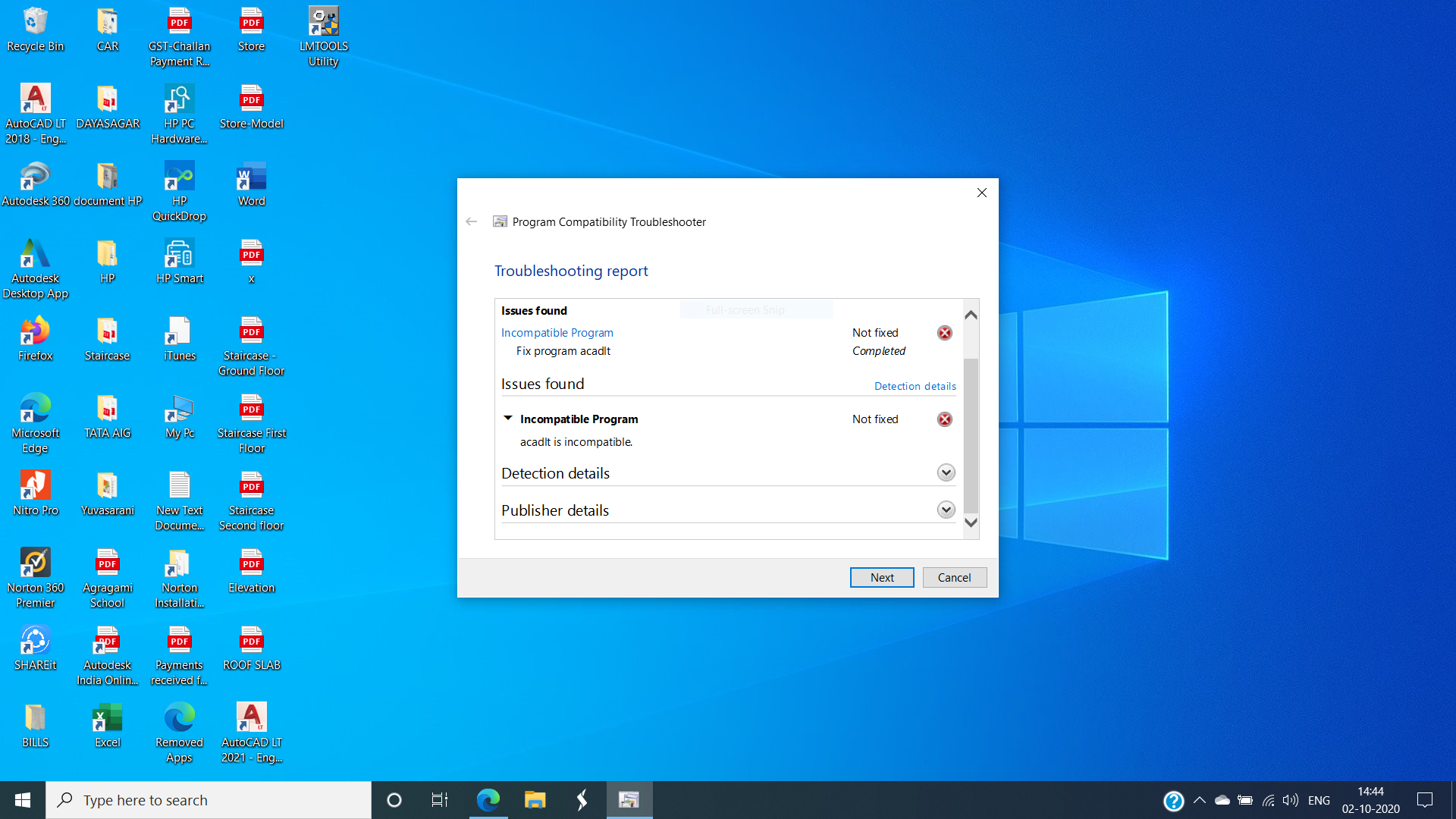
Task: Cancel the troubleshooter
Action: (954, 577)
